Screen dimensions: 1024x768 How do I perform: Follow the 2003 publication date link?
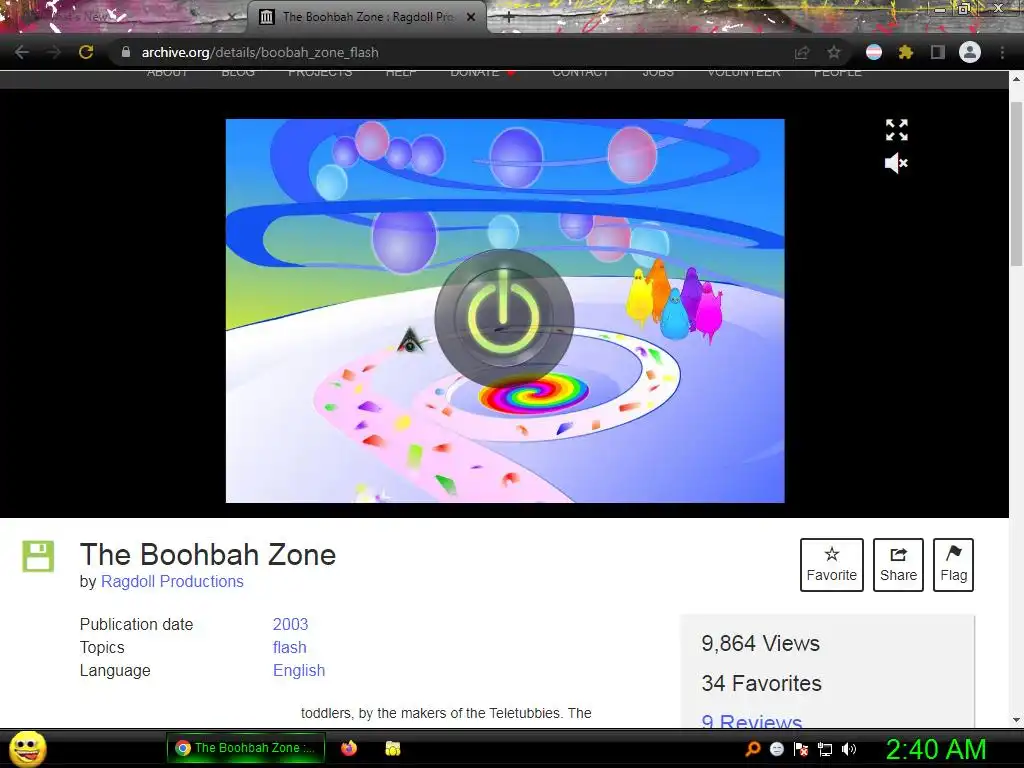(x=291, y=624)
